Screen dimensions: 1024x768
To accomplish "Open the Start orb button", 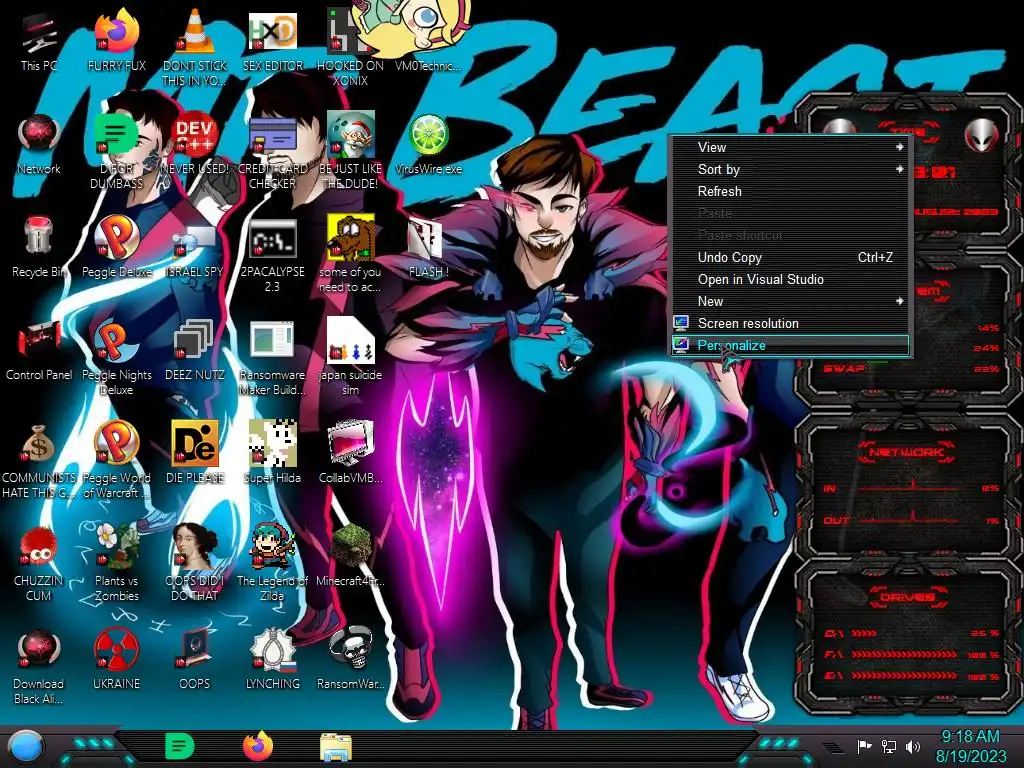I will point(25,747).
